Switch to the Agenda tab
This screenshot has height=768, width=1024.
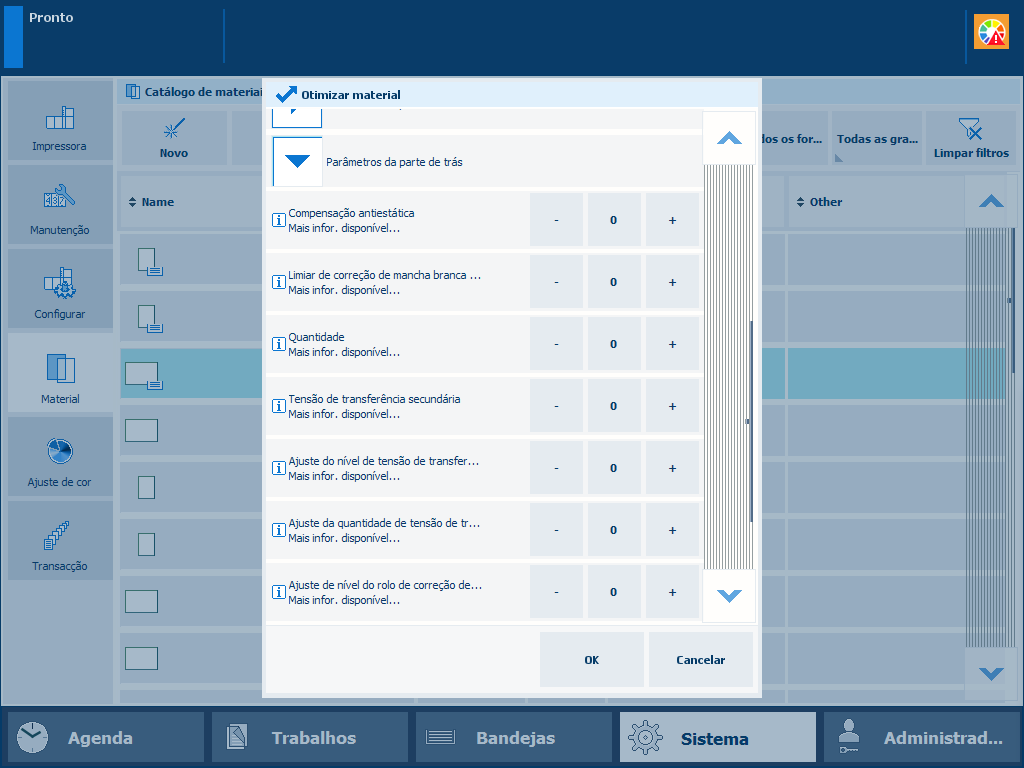[x=106, y=737]
